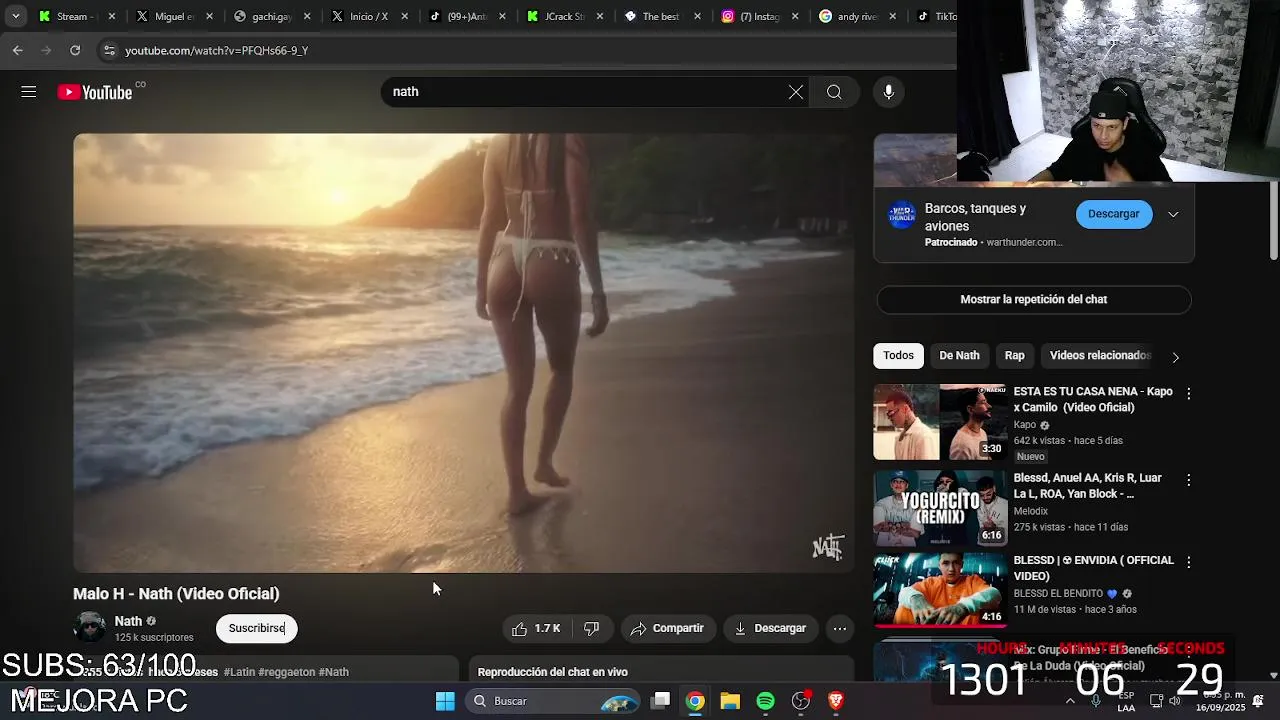Open Task View in the taskbar
Viewport: 1280px width, 720px height.
click(660, 701)
